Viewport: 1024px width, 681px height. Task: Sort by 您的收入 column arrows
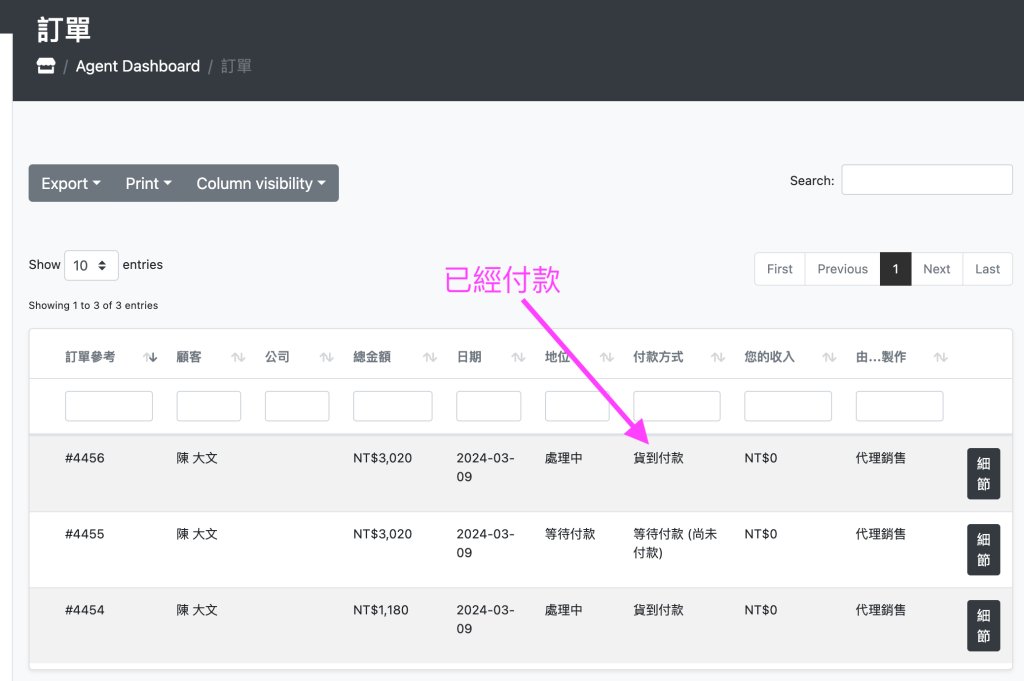click(x=829, y=357)
